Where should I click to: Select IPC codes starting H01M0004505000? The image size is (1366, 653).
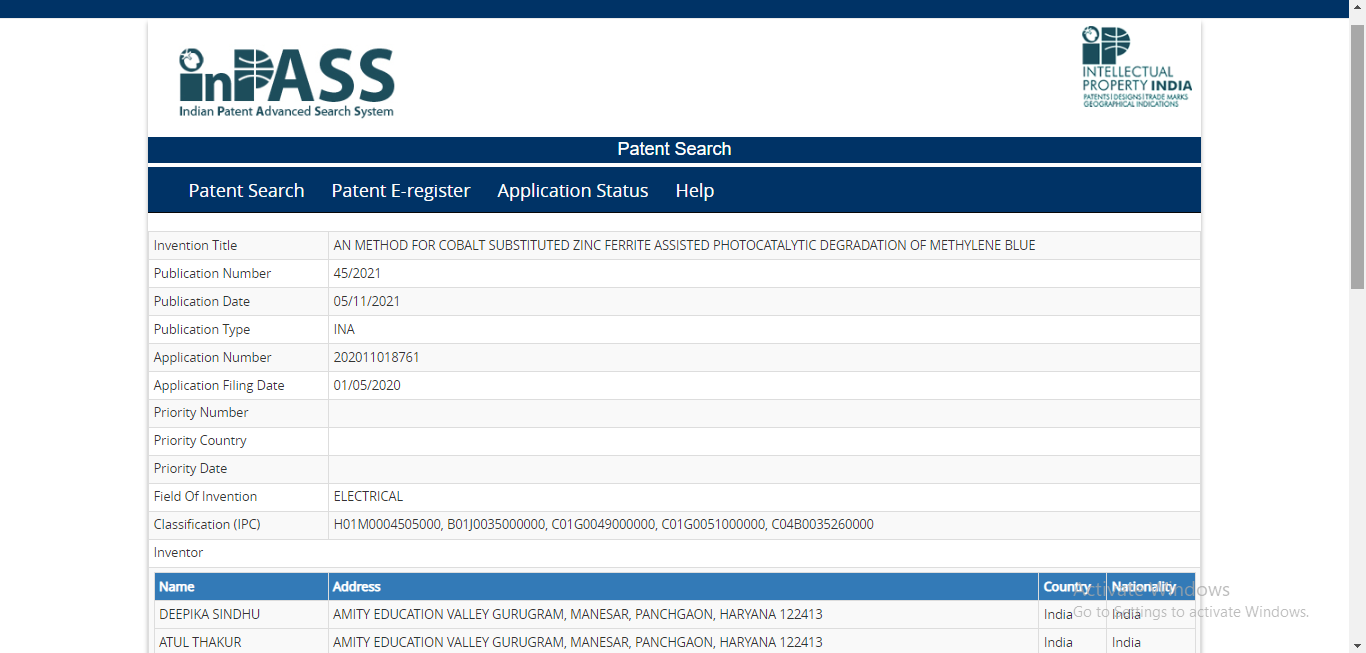pyautogui.click(x=603, y=524)
